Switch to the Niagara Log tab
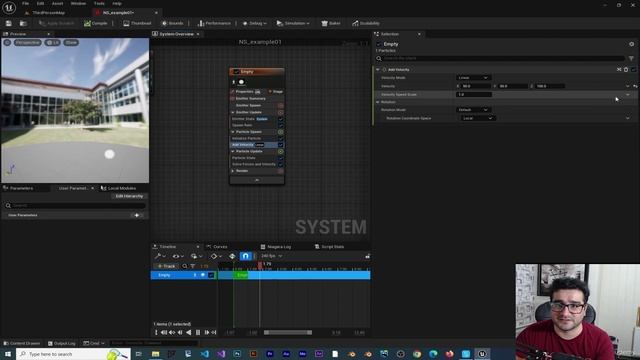 point(276,247)
